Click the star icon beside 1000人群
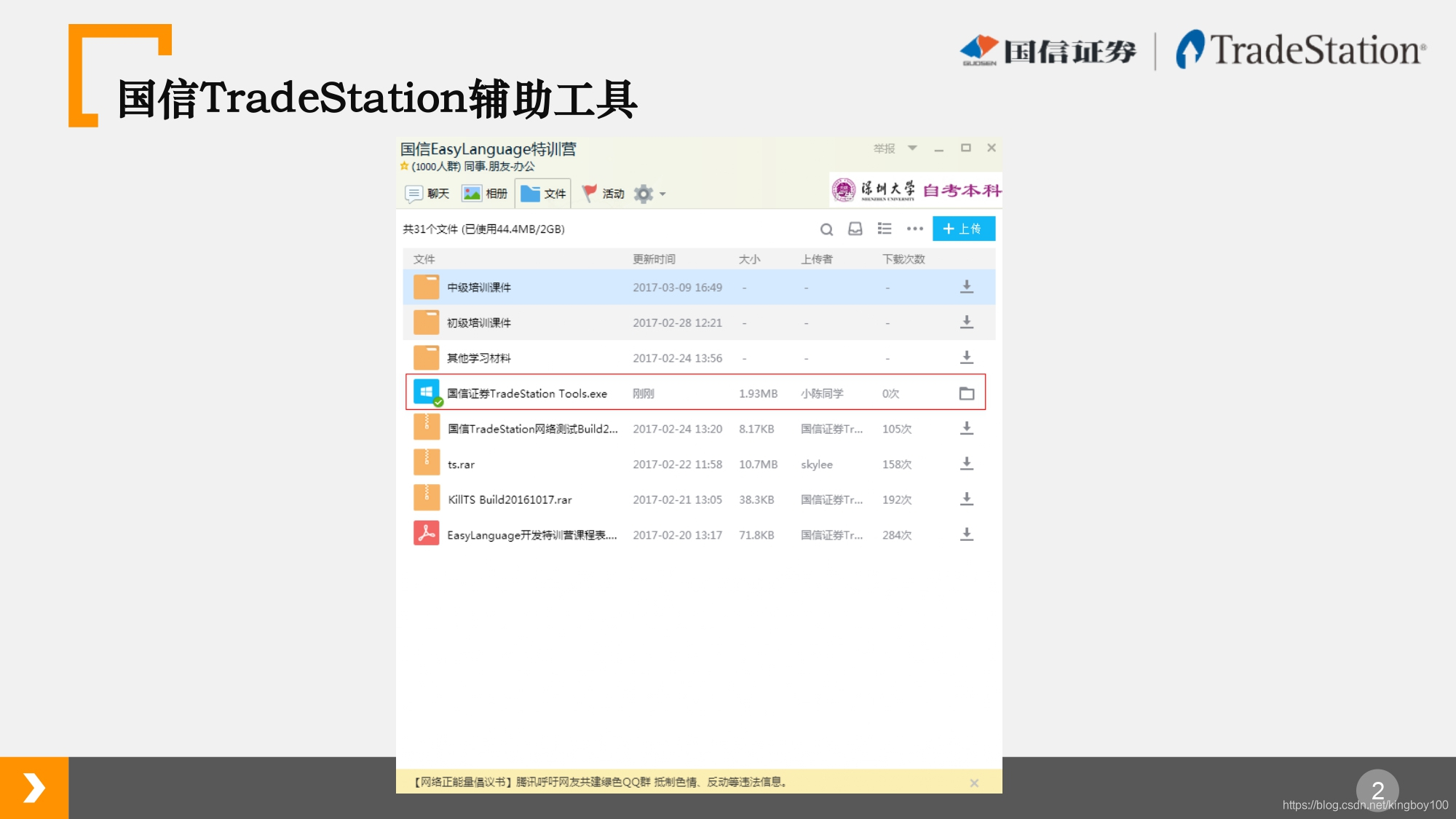 (404, 166)
